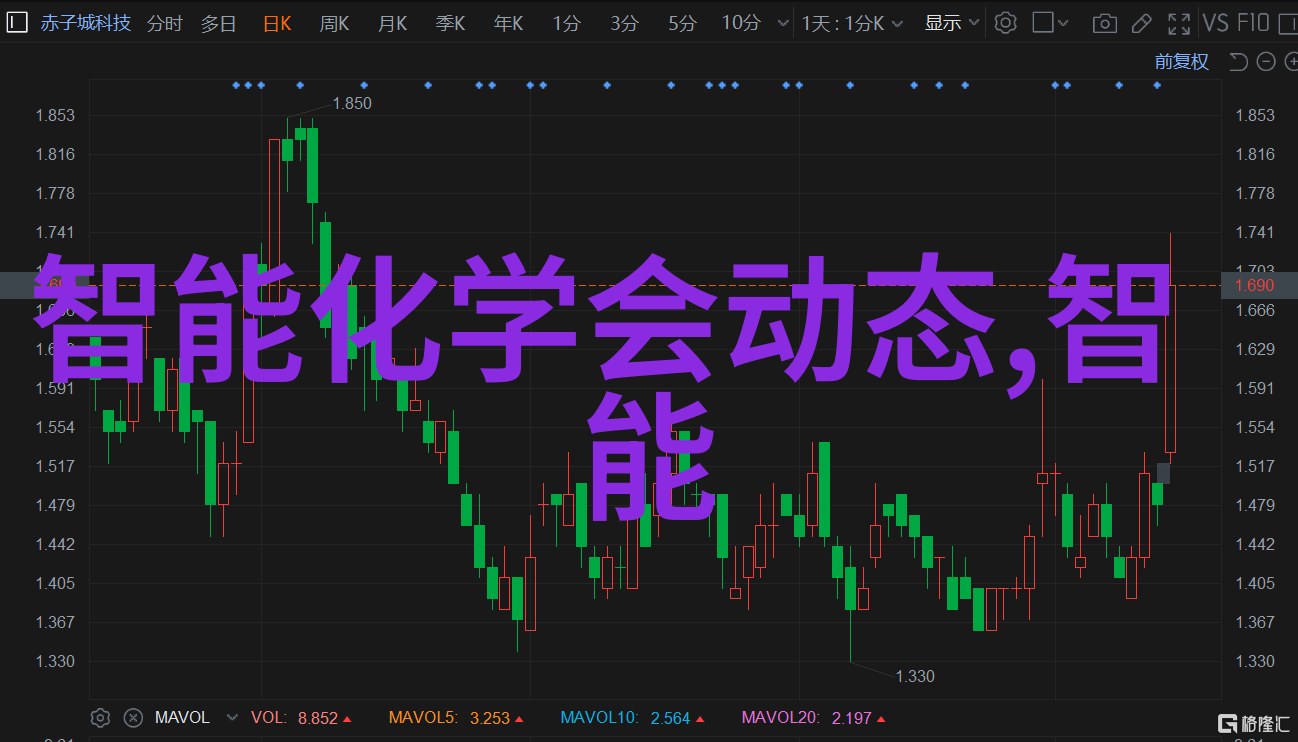Viewport: 1298px width, 742px height.
Task: Take a chart screenshot with camera icon
Action: (1104, 23)
